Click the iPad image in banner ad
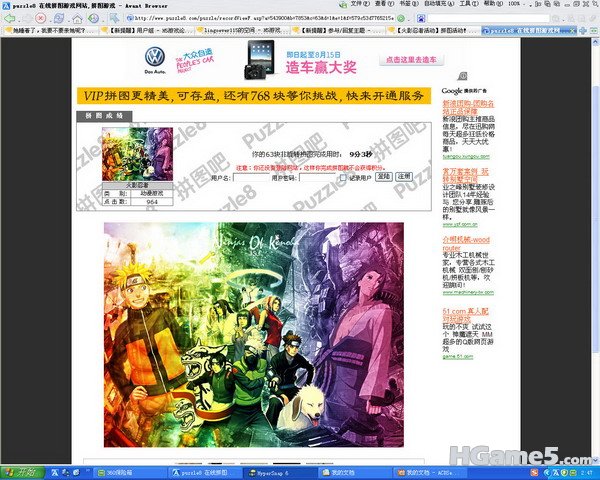The height and width of the screenshot is (480, 600). 259,59
